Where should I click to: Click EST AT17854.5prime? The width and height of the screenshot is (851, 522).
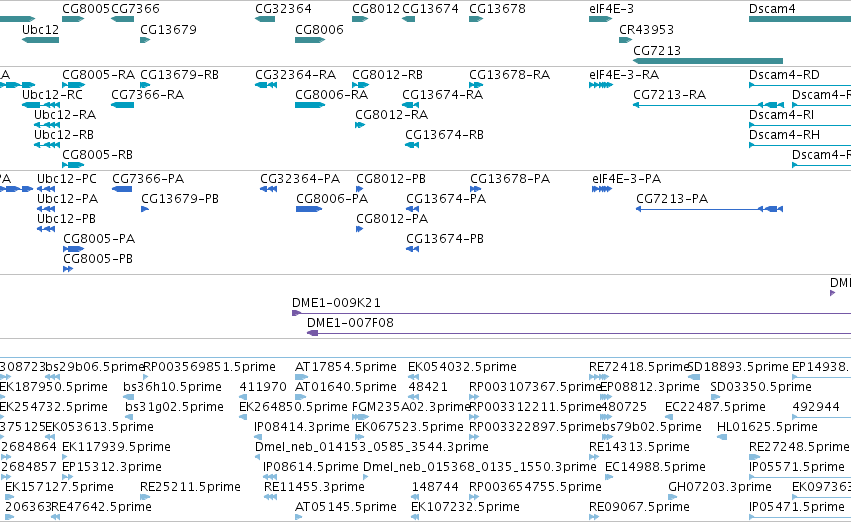pyautogui.click(x=301, y=377)
